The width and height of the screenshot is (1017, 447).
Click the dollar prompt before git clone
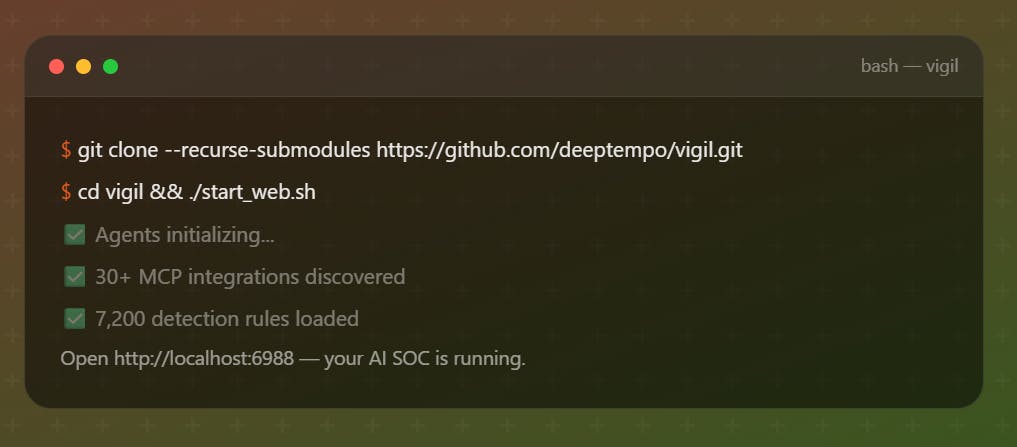(66, 150)
